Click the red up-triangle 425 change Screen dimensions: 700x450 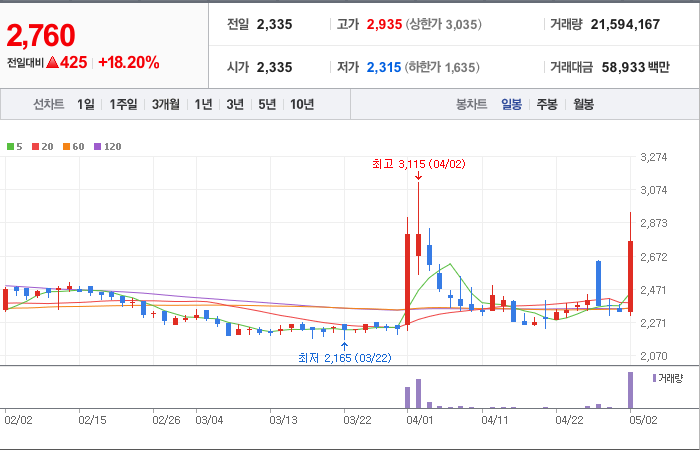click(66, 62)
